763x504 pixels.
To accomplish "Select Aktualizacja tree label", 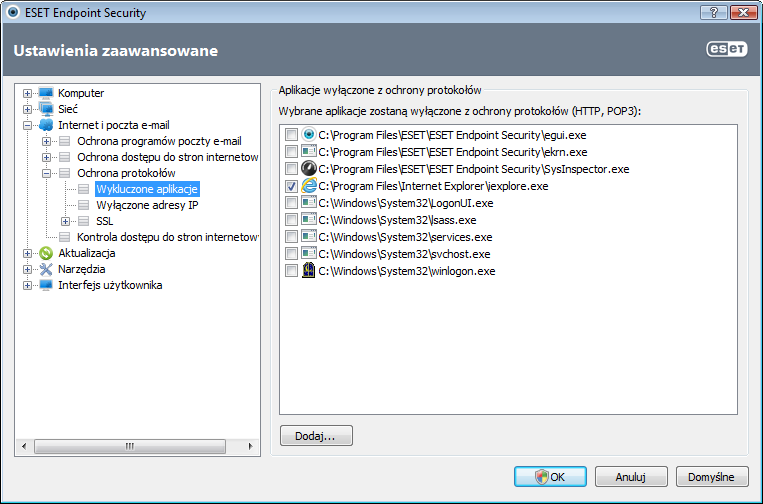I will 87,253.
